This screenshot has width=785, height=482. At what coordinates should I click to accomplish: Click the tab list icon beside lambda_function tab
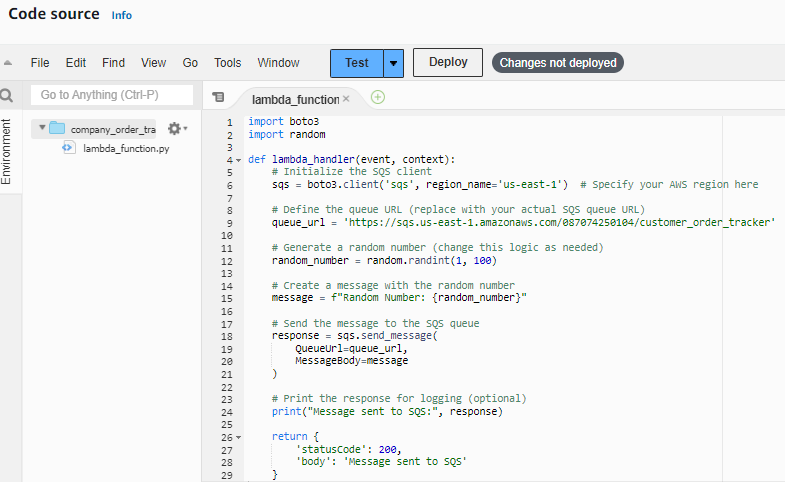click(x=218, y=97)
